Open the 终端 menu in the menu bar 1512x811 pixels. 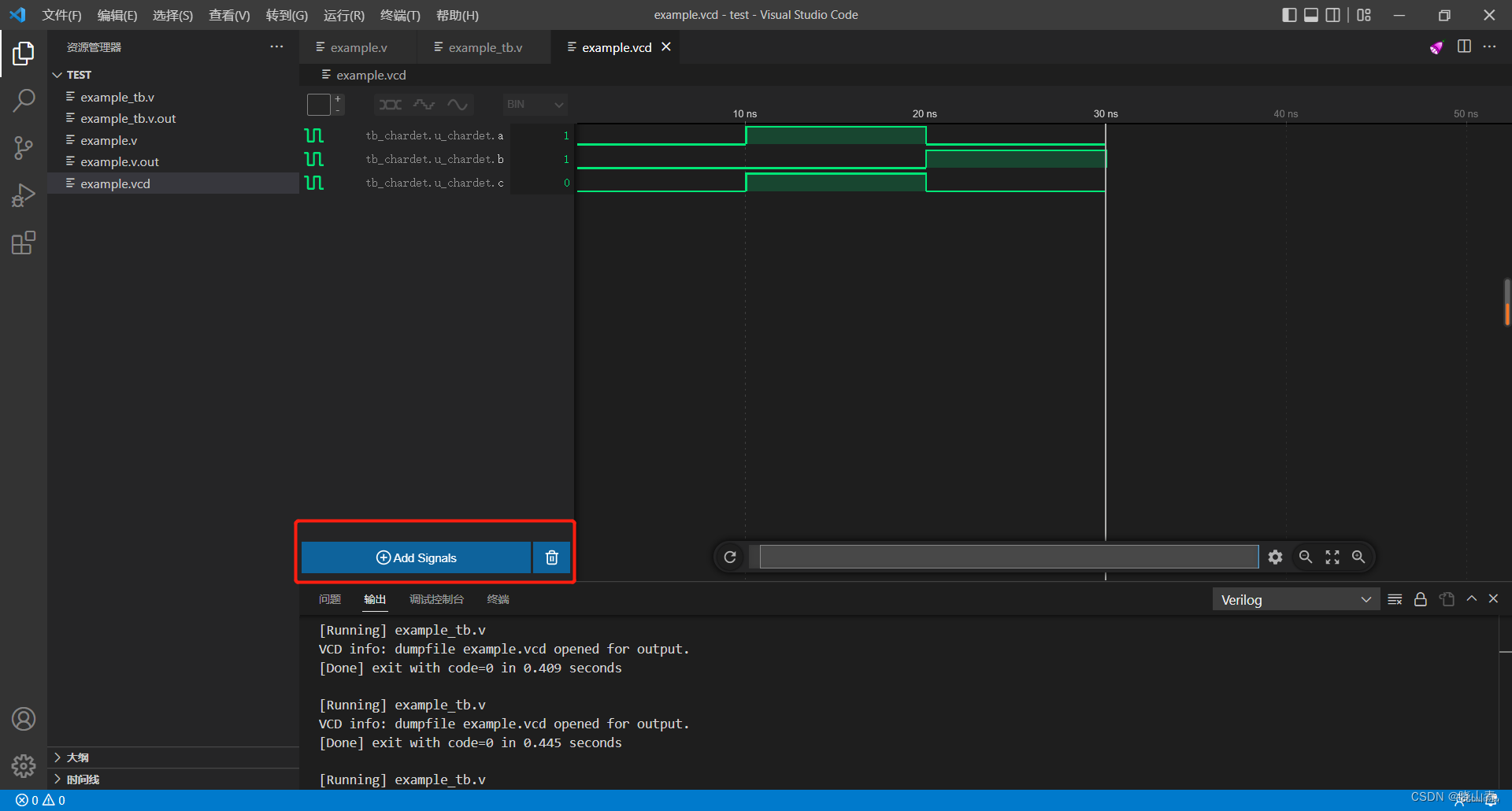399,15
